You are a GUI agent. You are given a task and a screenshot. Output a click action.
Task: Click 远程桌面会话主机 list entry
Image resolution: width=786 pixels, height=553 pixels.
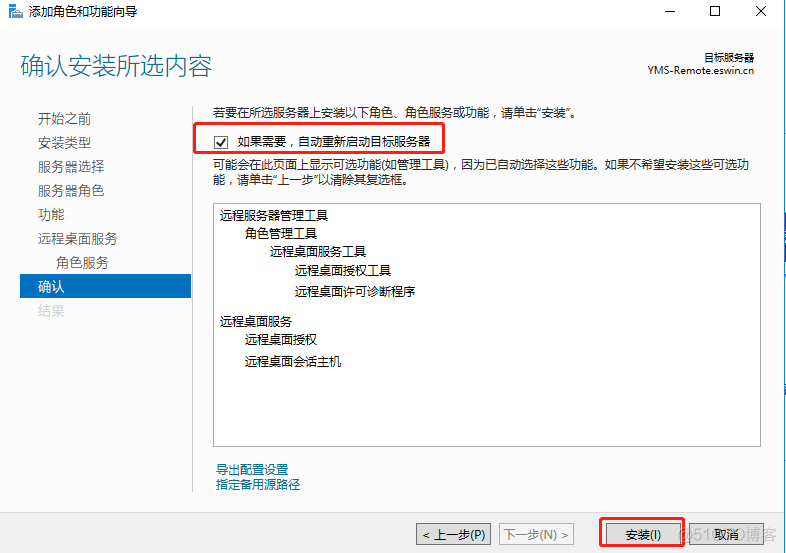tap(293, 361)
